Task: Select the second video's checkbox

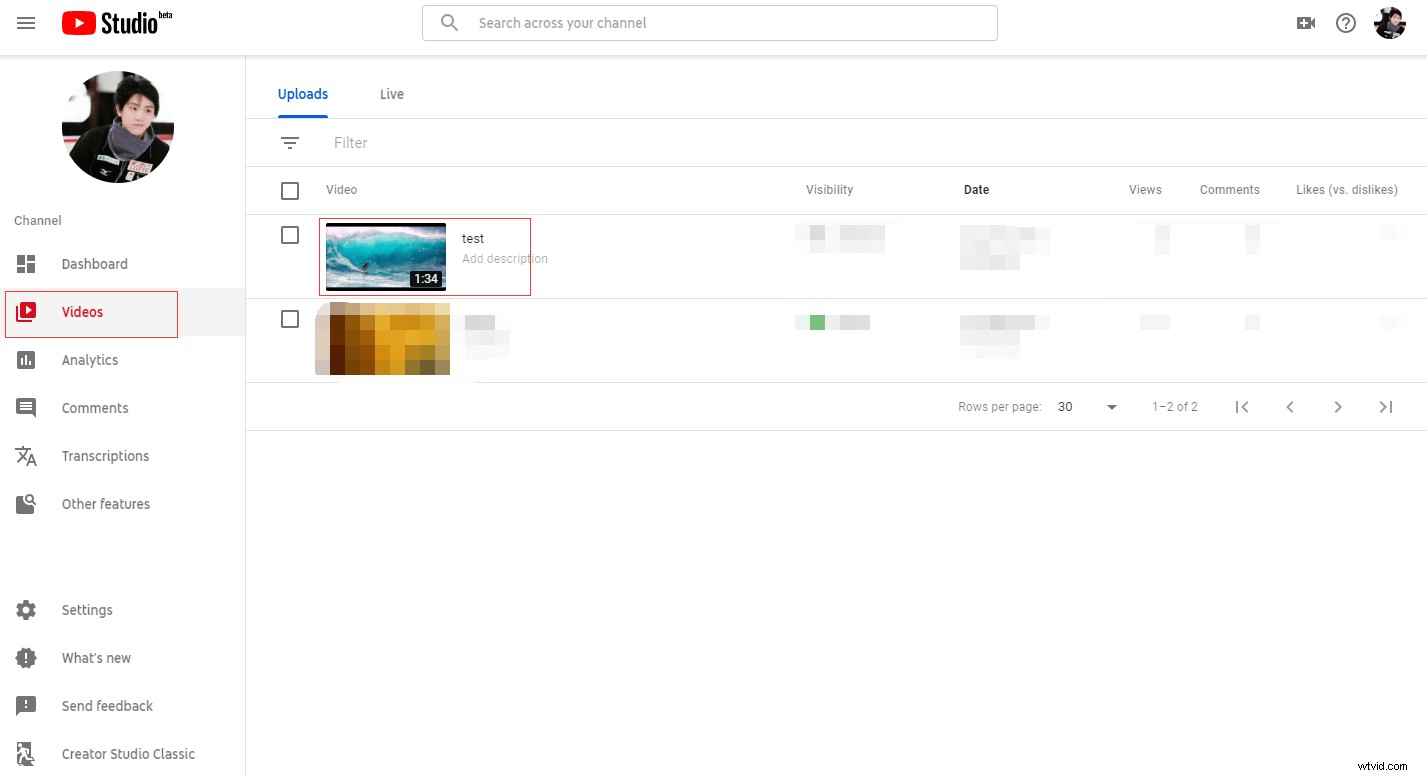Action: pyautogui.click(x=290, y=319)
